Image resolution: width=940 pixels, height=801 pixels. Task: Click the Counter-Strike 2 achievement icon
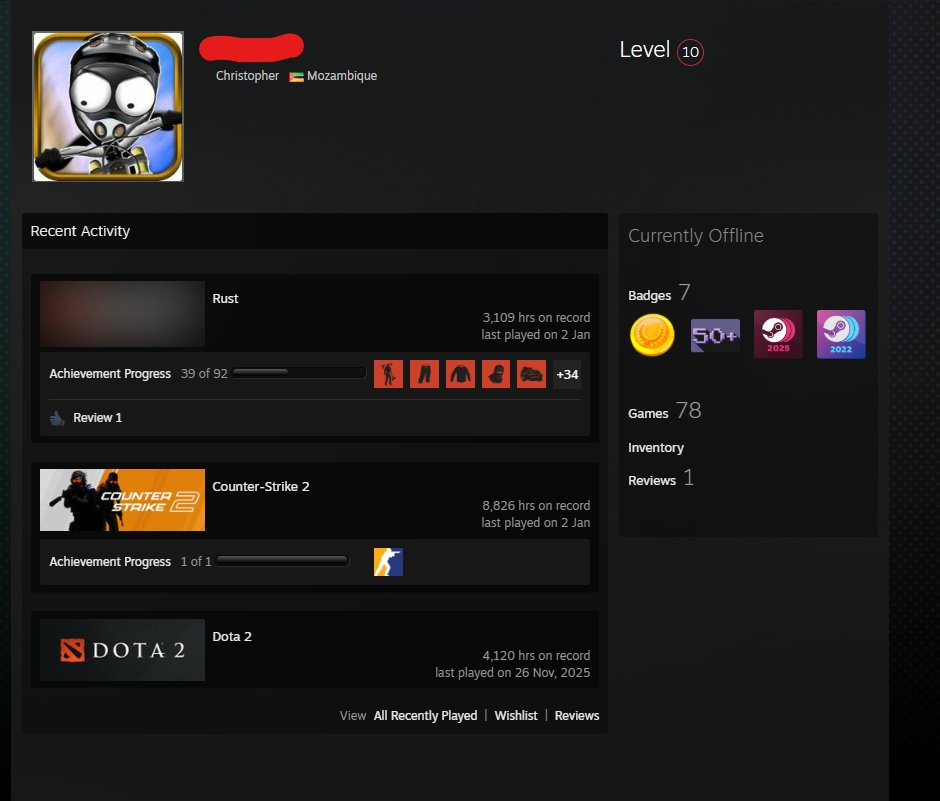[388, 562]
